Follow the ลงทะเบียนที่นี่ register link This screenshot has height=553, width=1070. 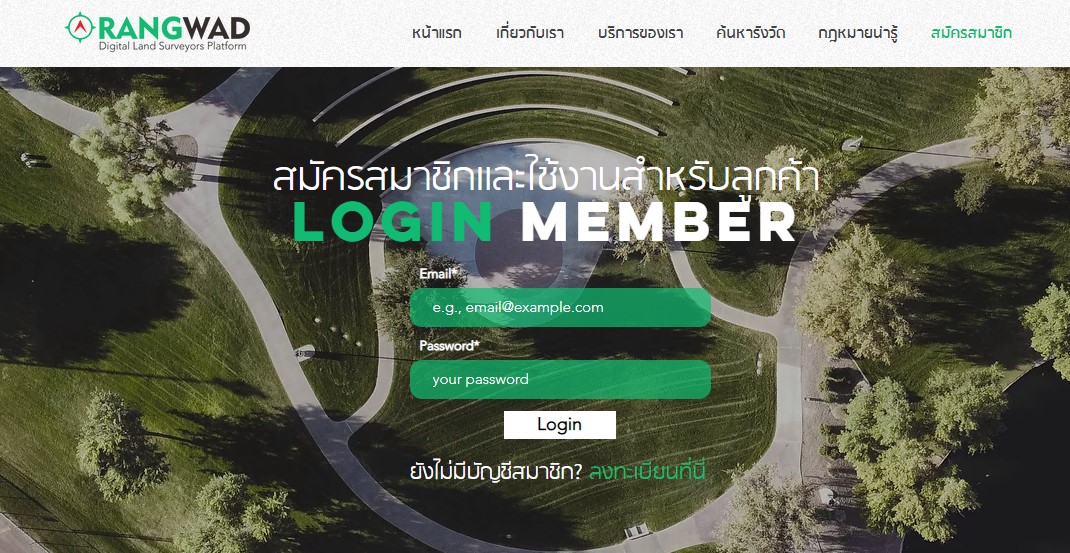(646, 472)
